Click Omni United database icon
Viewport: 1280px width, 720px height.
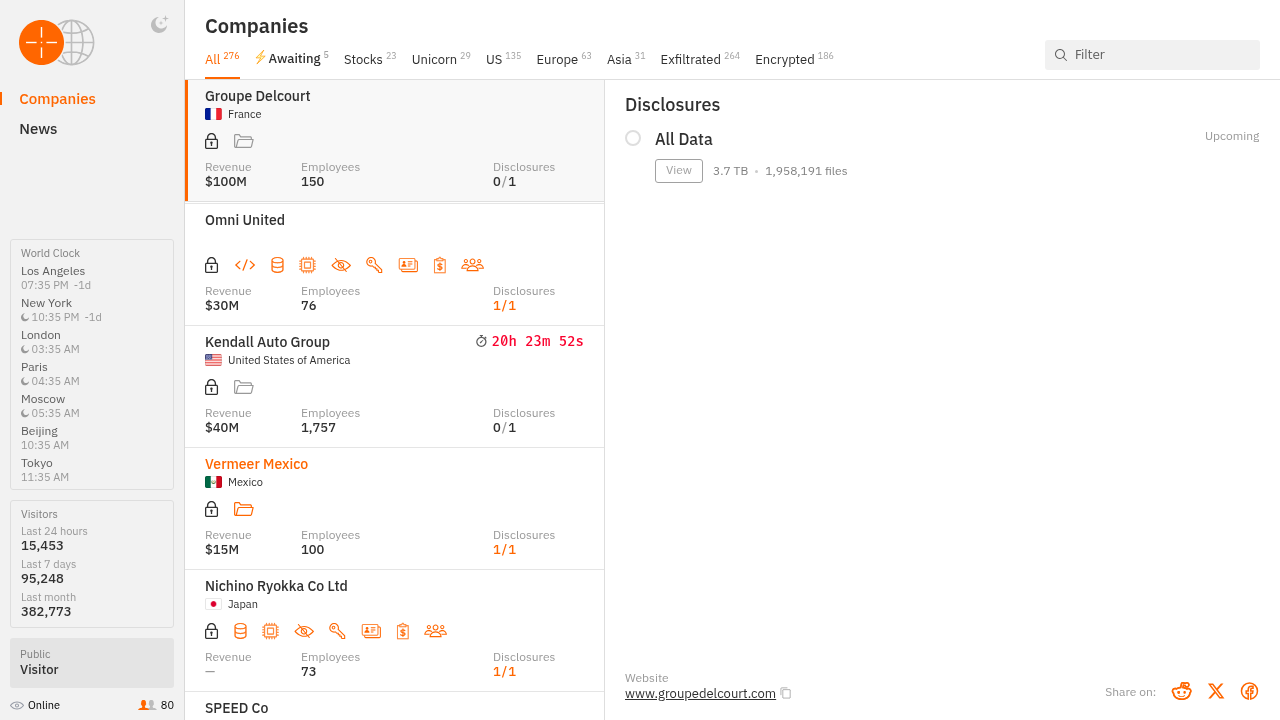point(277,265)
